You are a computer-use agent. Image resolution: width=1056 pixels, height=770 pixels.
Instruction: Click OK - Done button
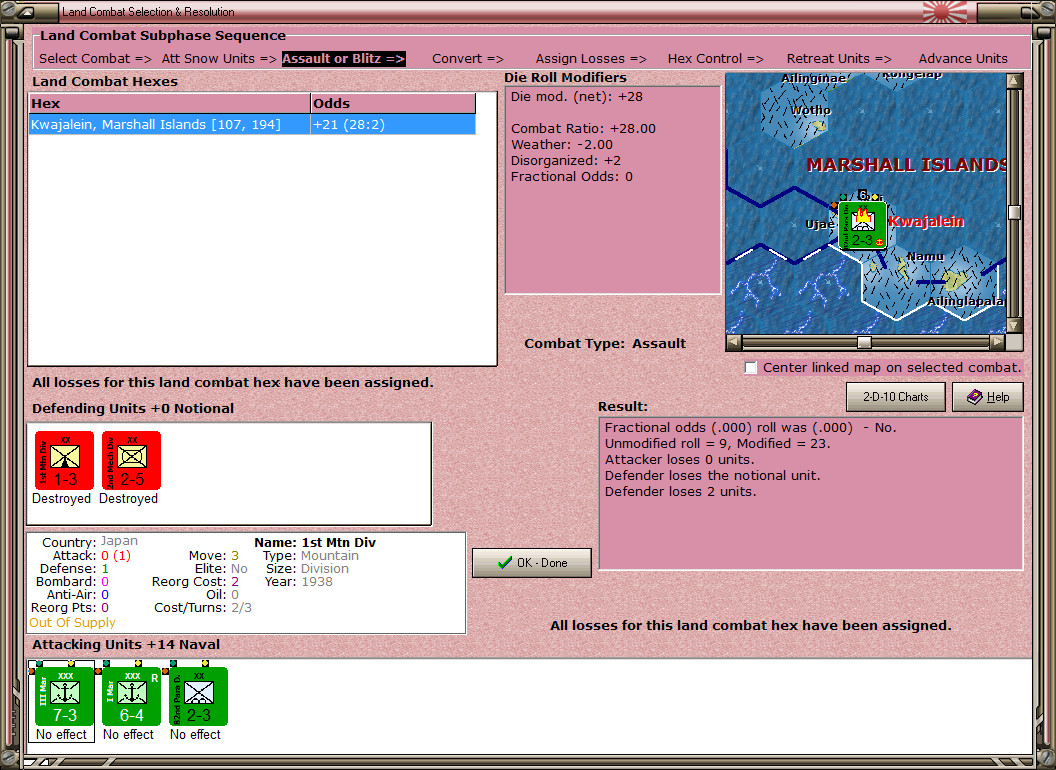(532, 563)
